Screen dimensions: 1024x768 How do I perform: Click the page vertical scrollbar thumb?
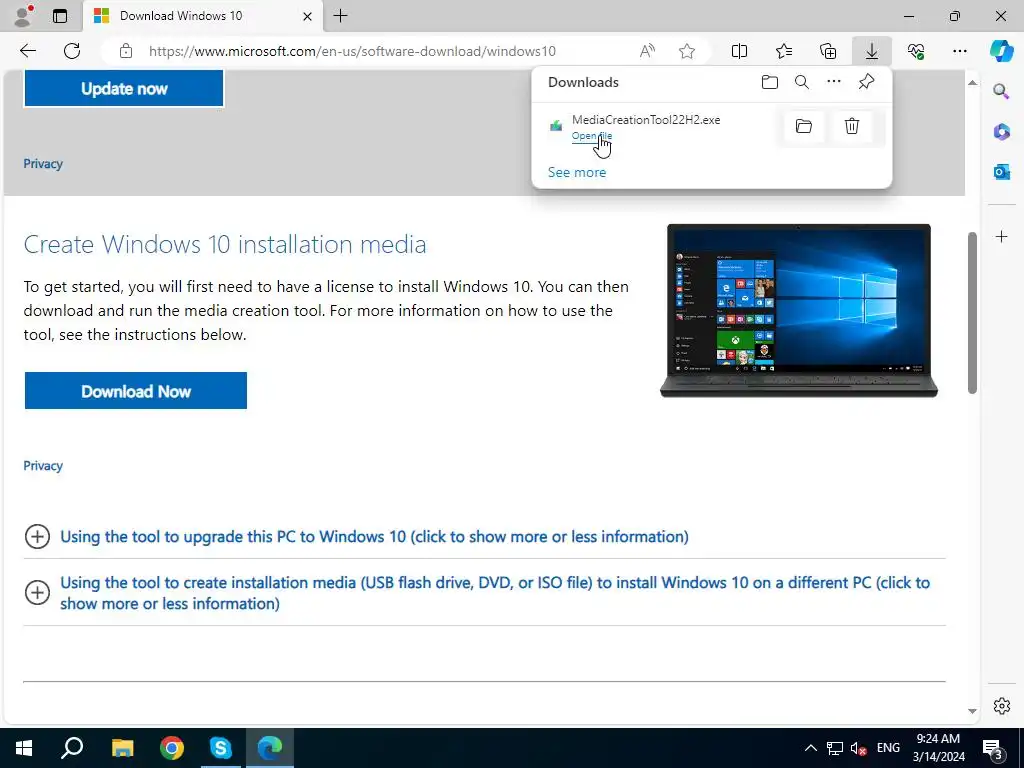[x=972, y=312]
